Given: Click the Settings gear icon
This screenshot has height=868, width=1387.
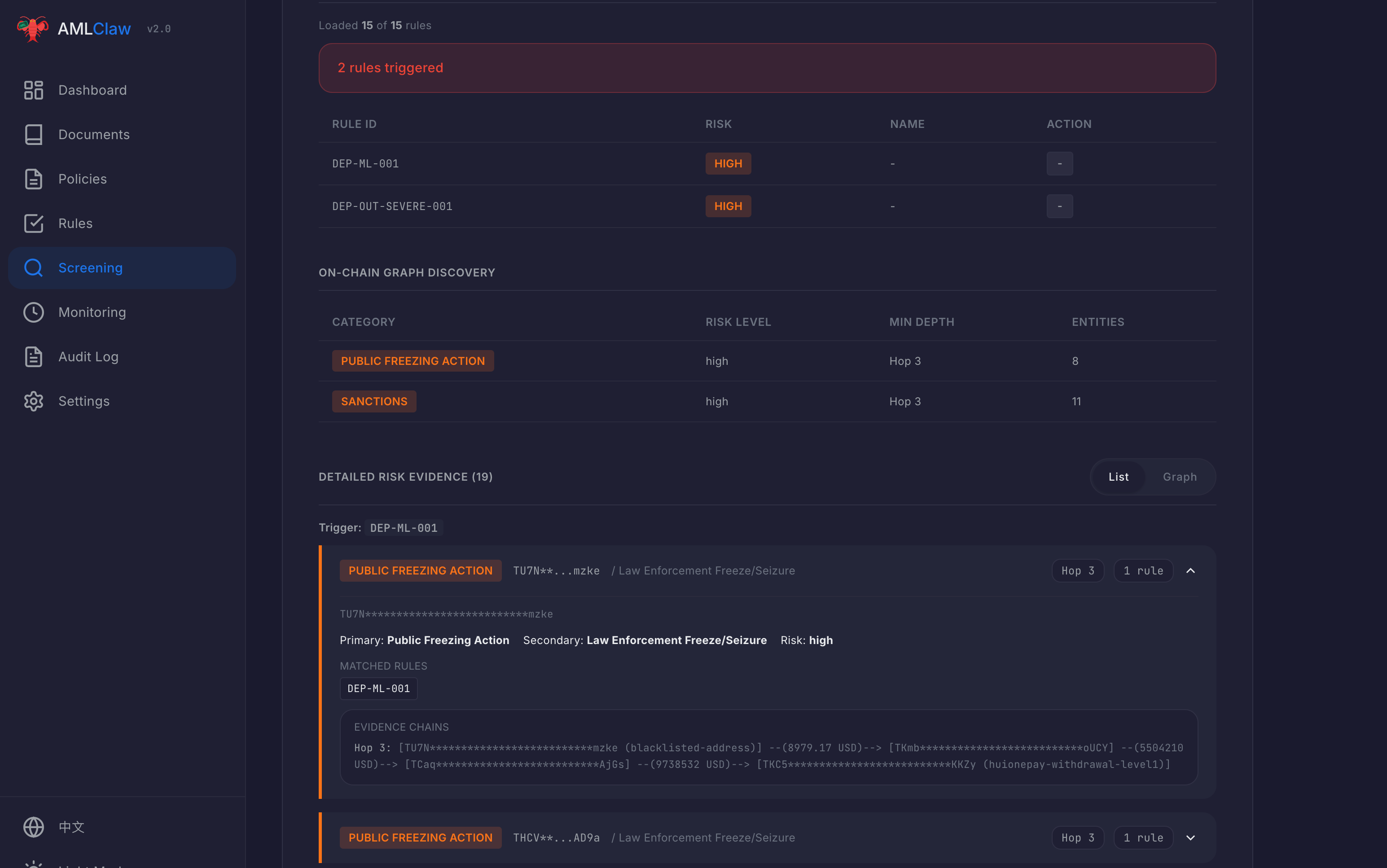Looking at the screenshot, I should click(x=33, y=401).
